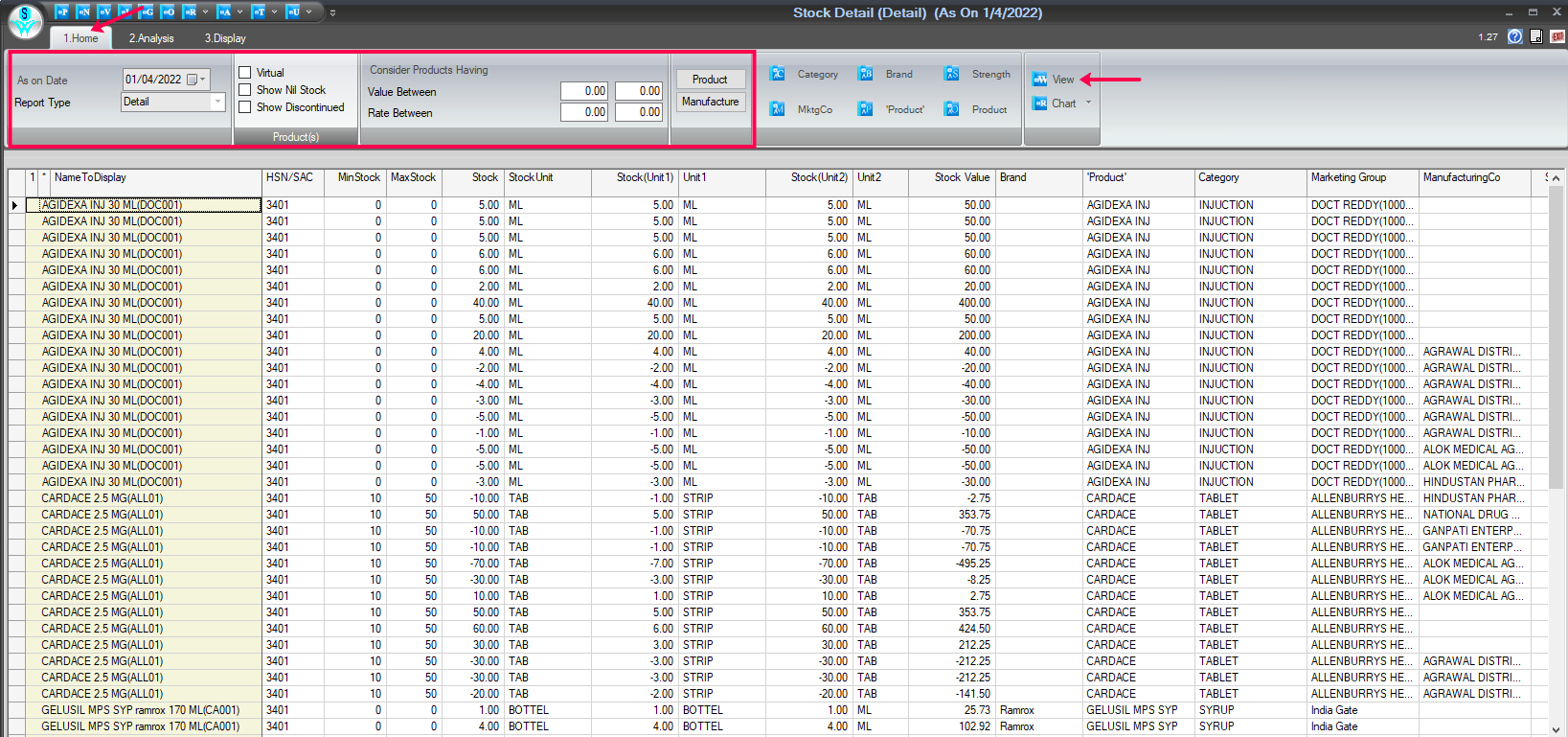Open the As on Date calendar picker
This screenshot has height=737, width=1568.
coord(196,80)
